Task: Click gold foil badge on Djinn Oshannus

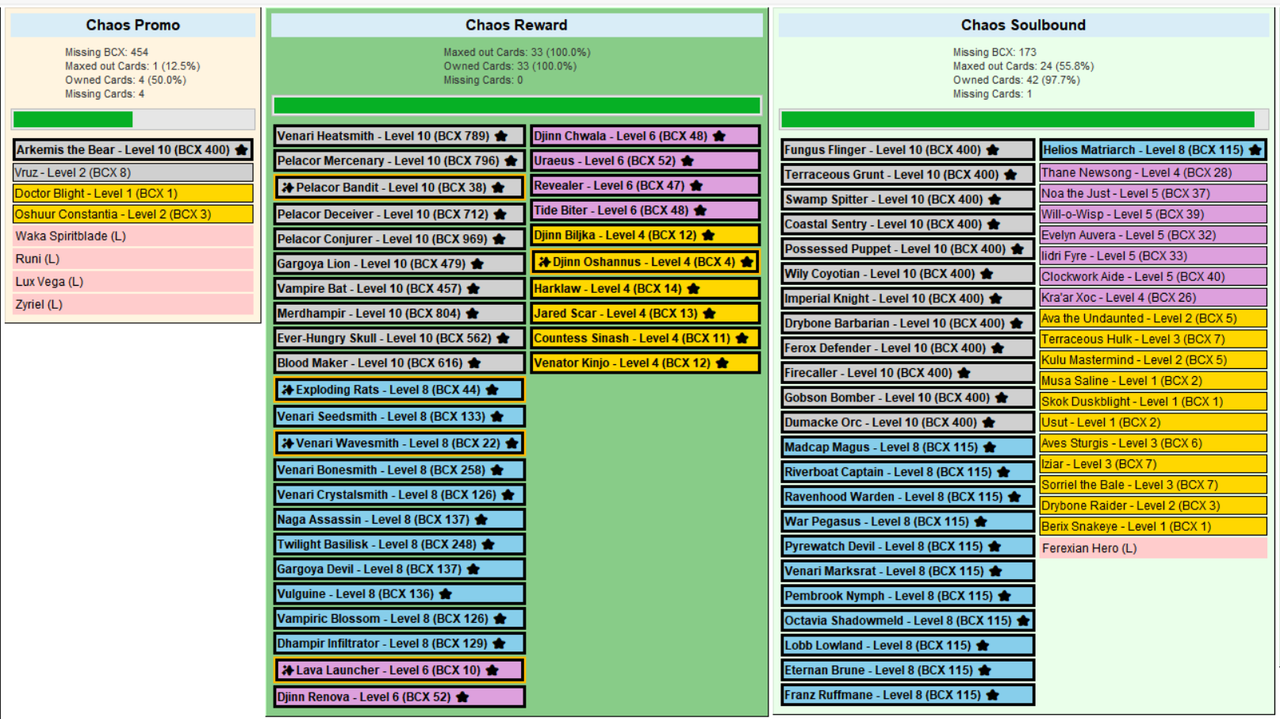Action: (545, 262)
